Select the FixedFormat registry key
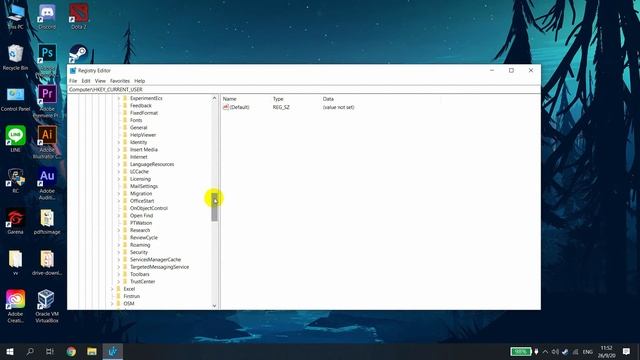The image size is (640, 360). pyautogui.click(x=144, y=113)
